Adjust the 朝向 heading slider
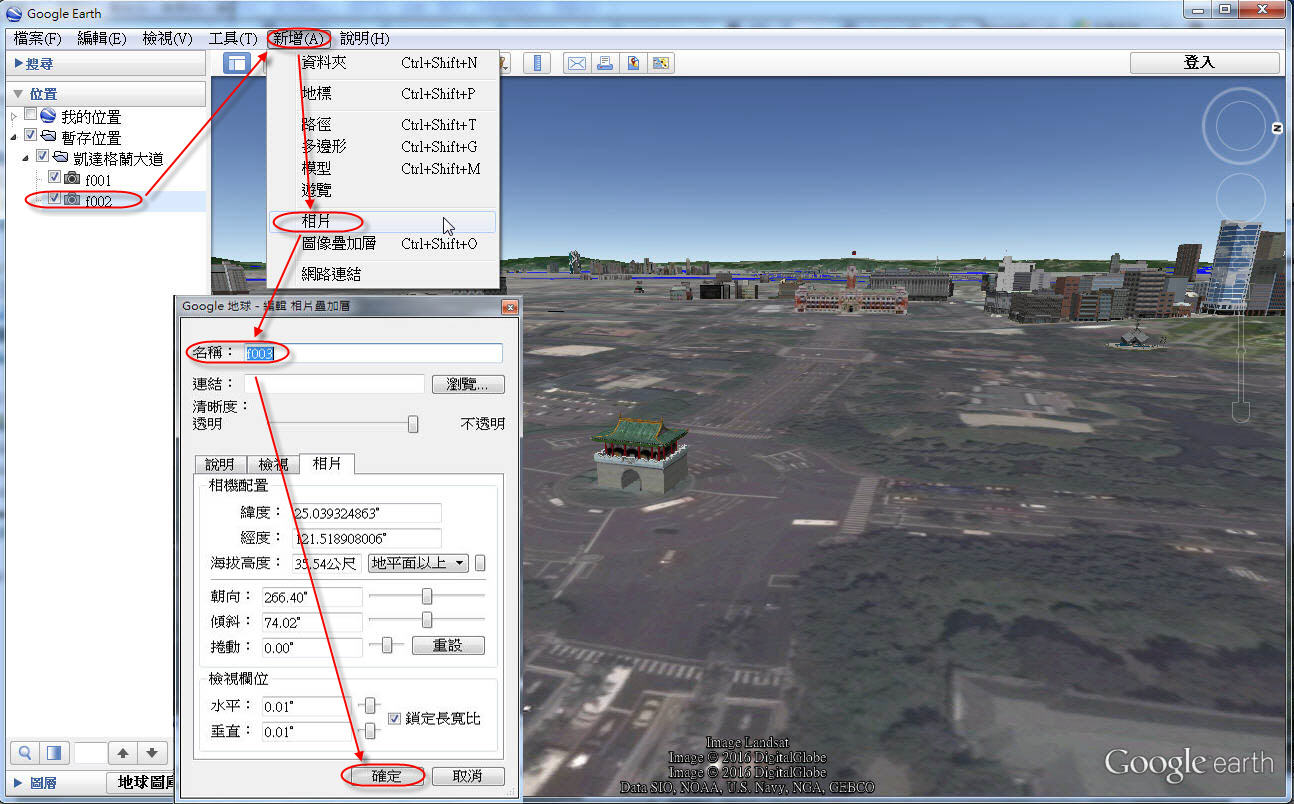The height and width of the screenshot is (804, 1294). [427, 596]
